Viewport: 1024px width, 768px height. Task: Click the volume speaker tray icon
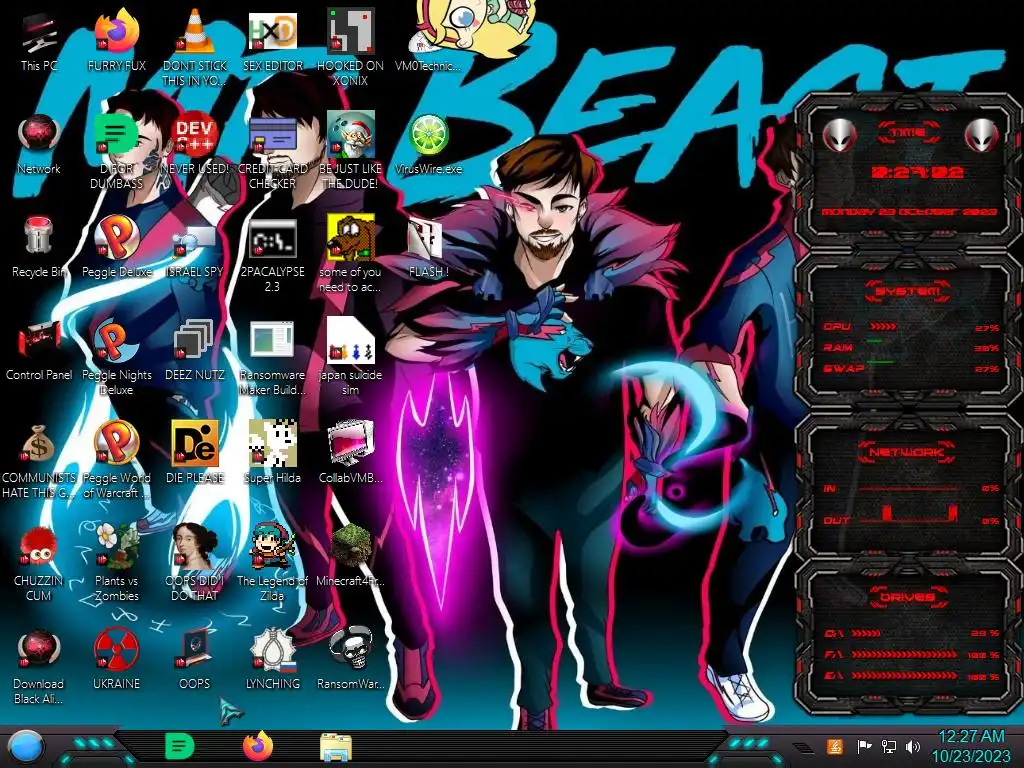(913, 746)
